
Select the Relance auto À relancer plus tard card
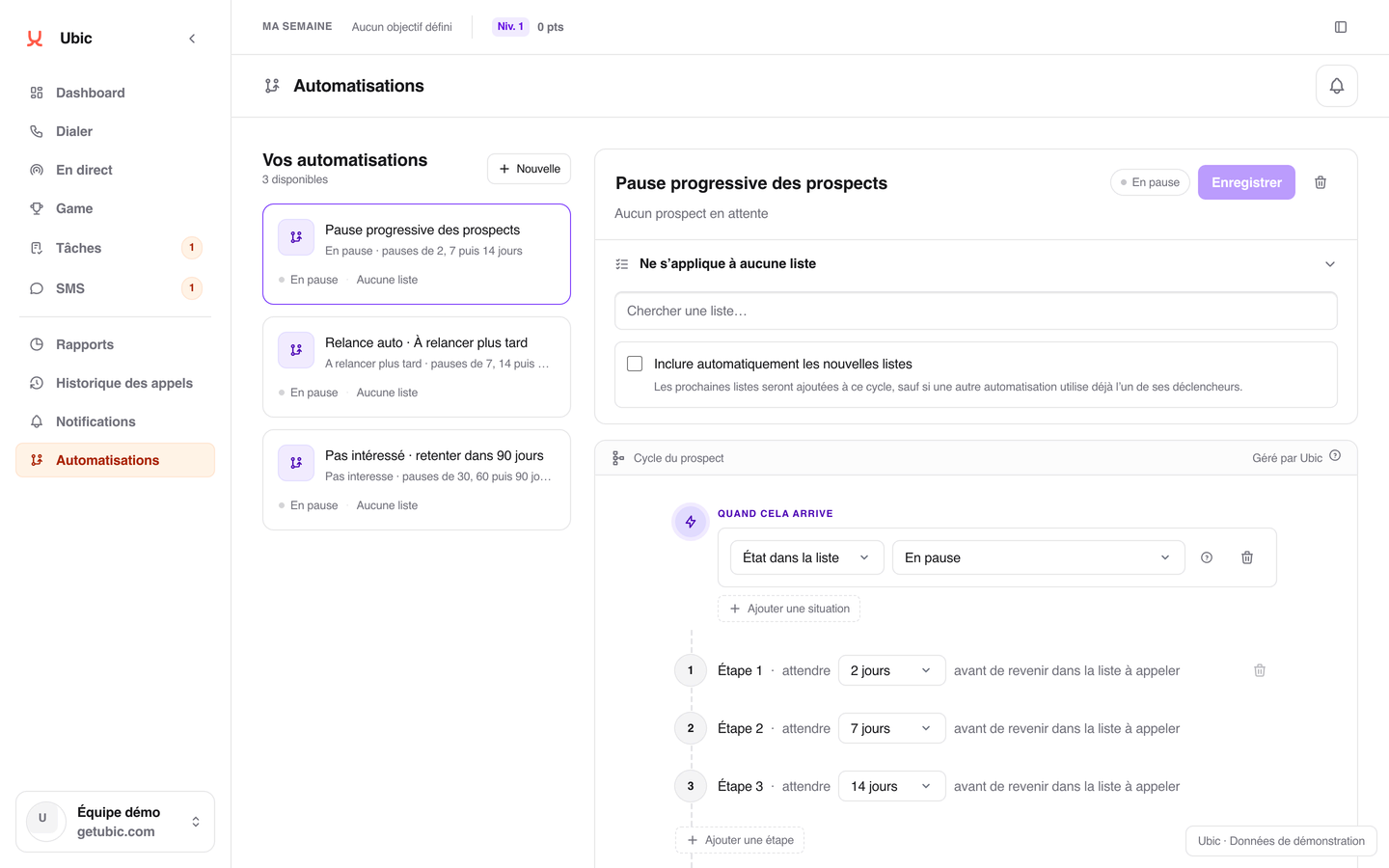click(x=417, y=367)
